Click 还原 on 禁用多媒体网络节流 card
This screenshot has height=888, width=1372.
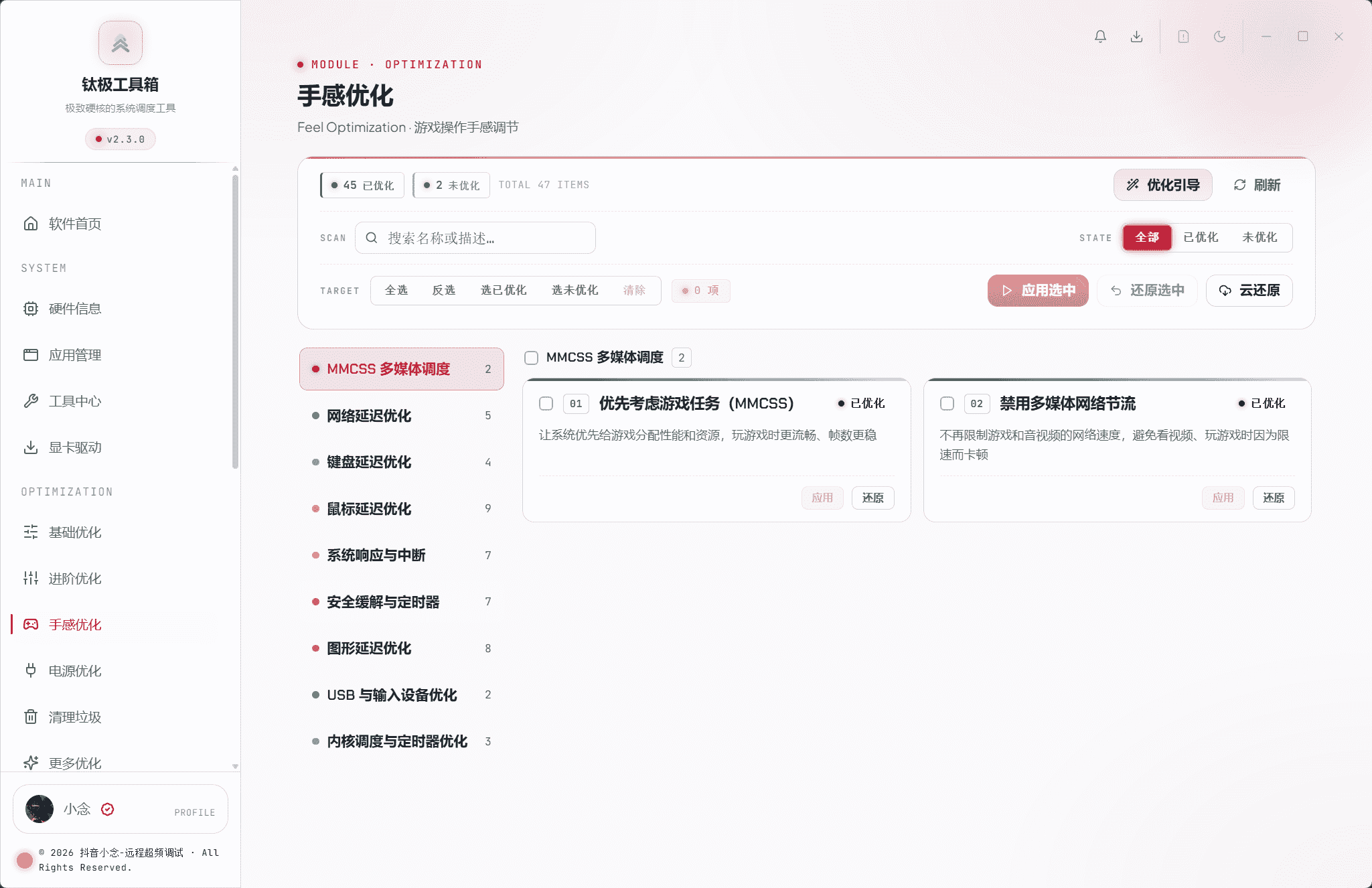click(1274, 498)
